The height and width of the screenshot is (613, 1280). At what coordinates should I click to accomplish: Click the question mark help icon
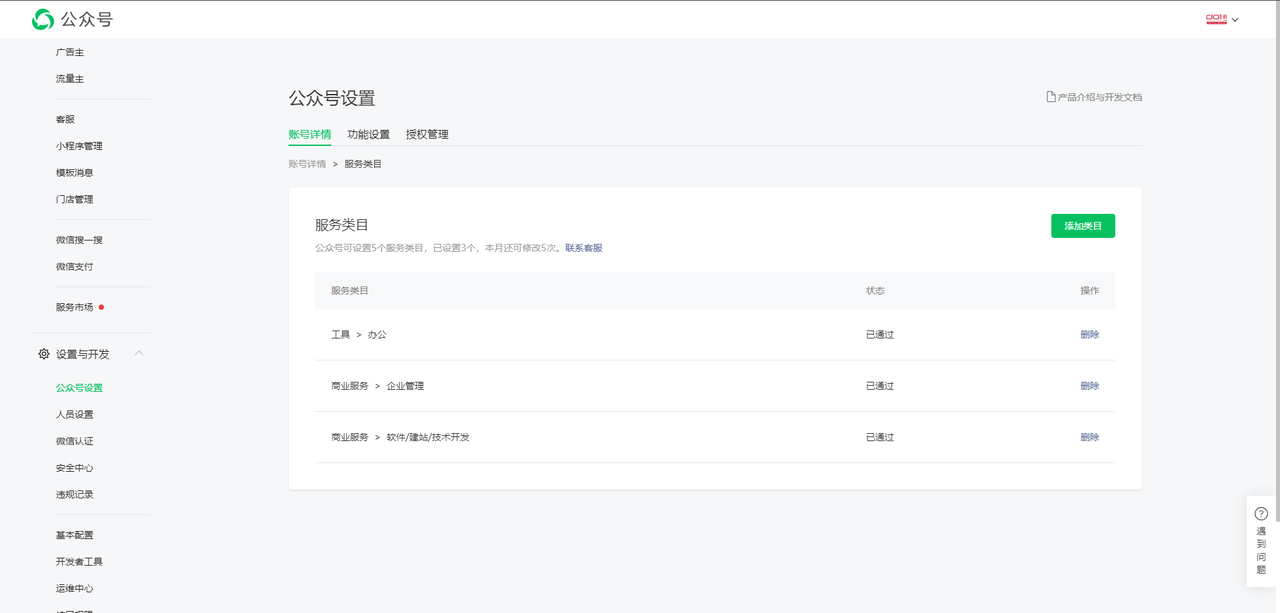pyautogui.click(x=1261, y=514)
